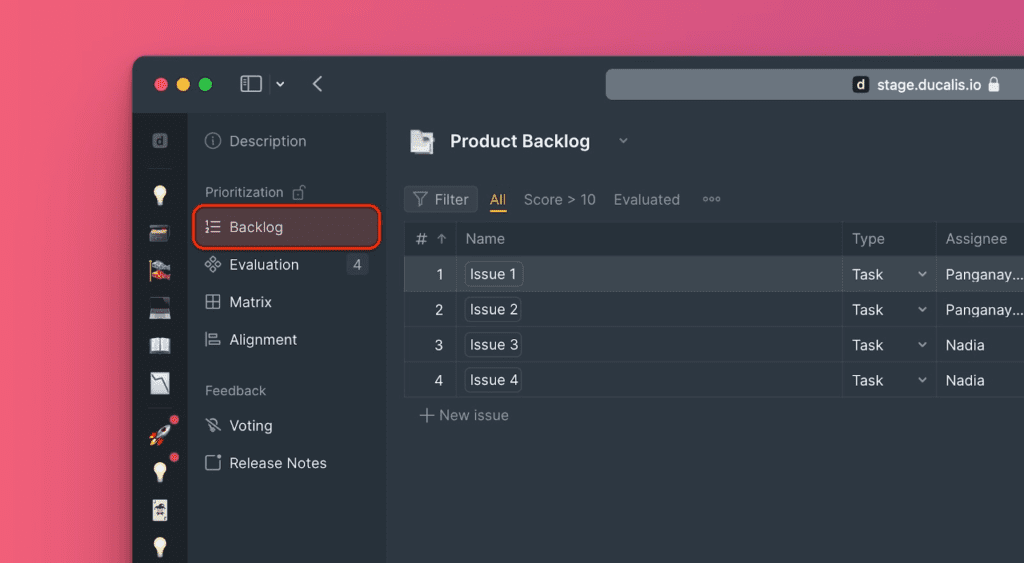Open the Matrix view
This screenshot has height=563, width=1024.
(250, 302)
